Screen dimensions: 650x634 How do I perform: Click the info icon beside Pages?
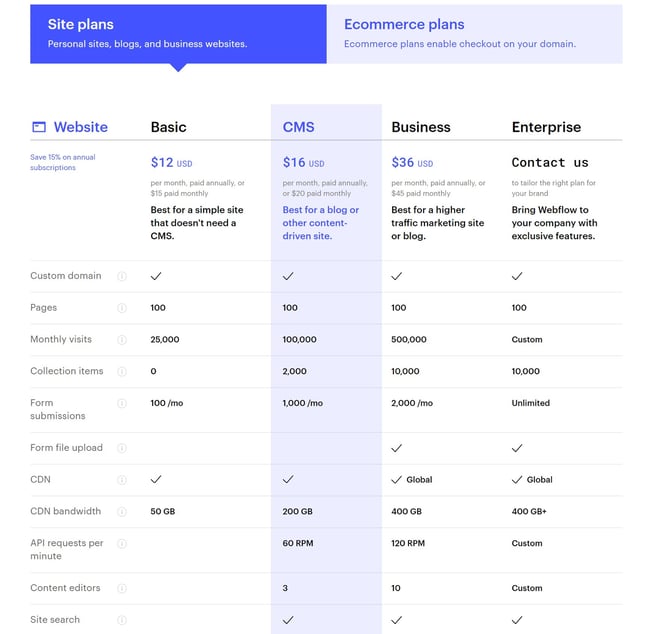122,308
